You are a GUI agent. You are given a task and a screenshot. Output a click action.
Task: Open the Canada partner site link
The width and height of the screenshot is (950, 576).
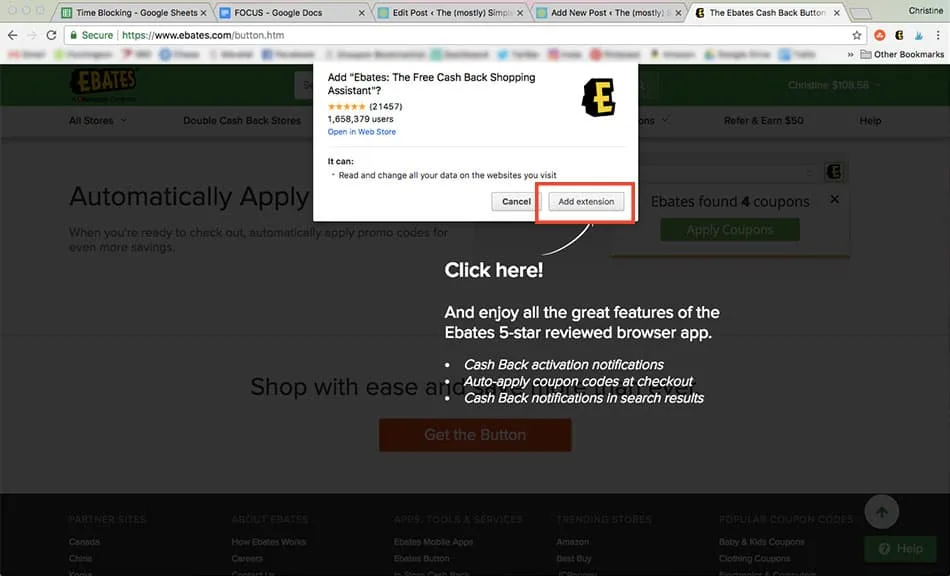(84, 542)
